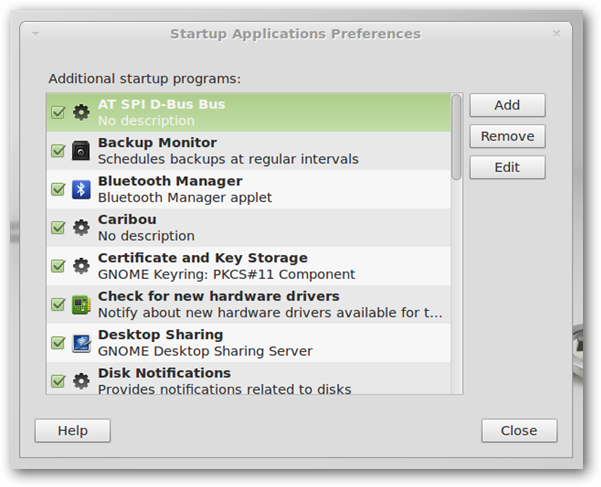Open the window menu arrow in title bar
Image resolution: width=601 pixels, height=487 pixels.
(36, 34)
